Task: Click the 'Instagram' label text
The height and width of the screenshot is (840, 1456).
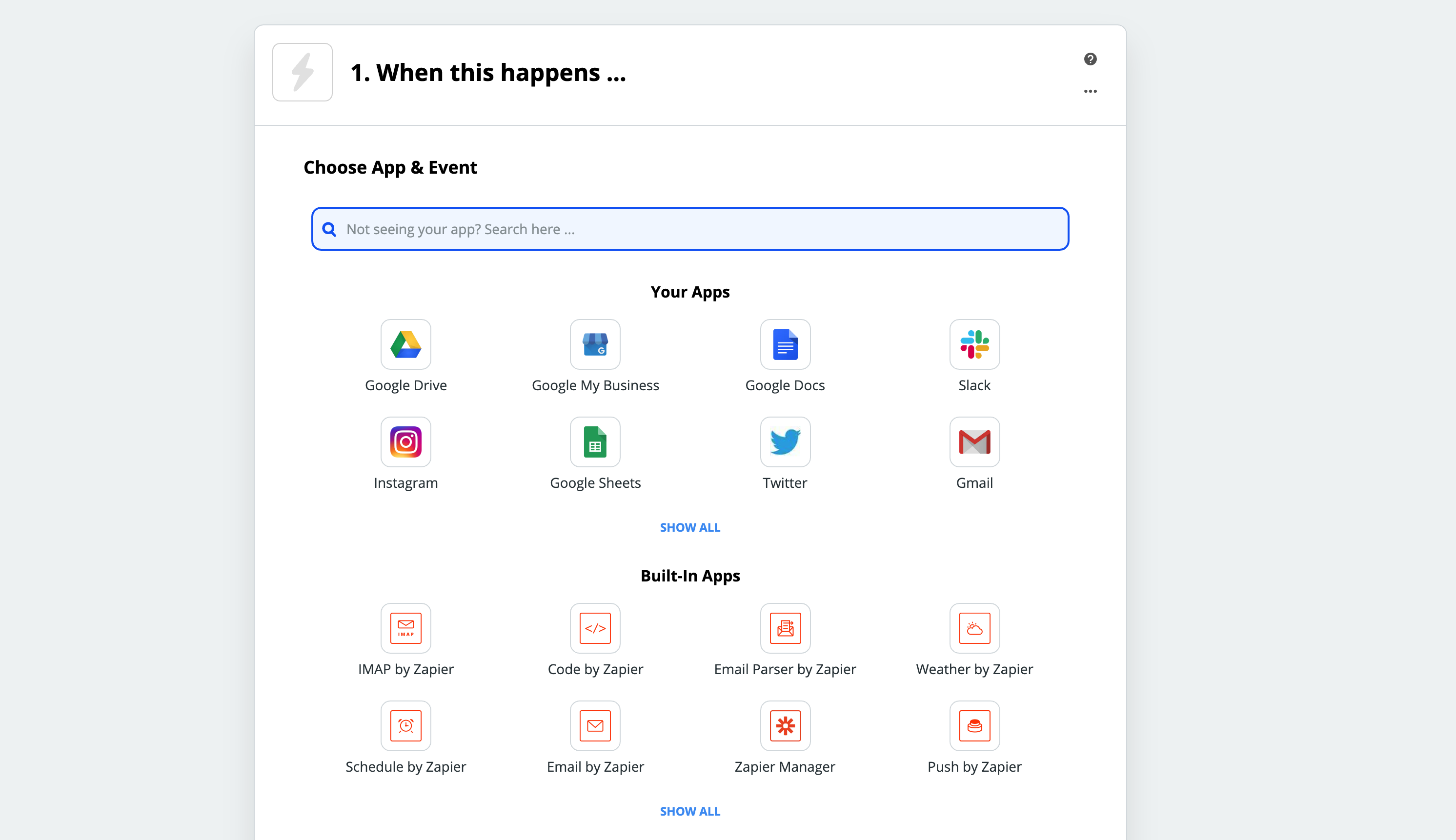Action: (x=405, y=483)
